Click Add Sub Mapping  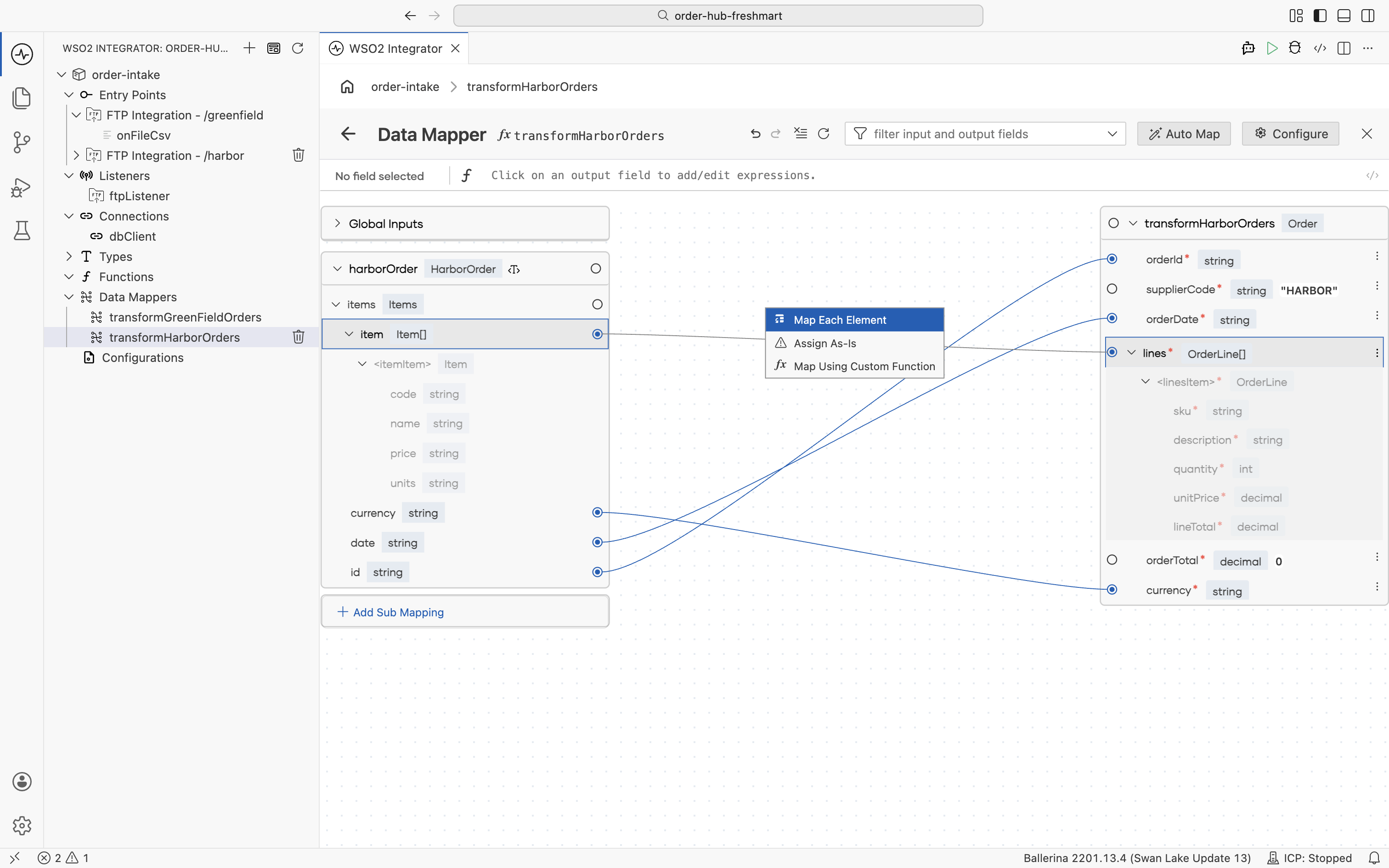point(465,612)
